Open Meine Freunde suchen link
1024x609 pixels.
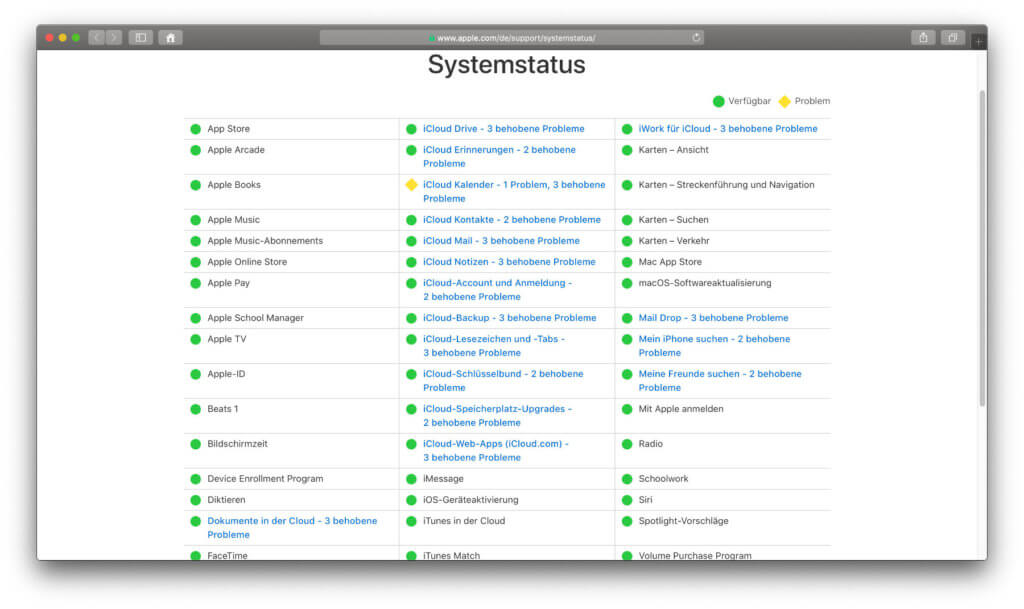pos(720,381)
